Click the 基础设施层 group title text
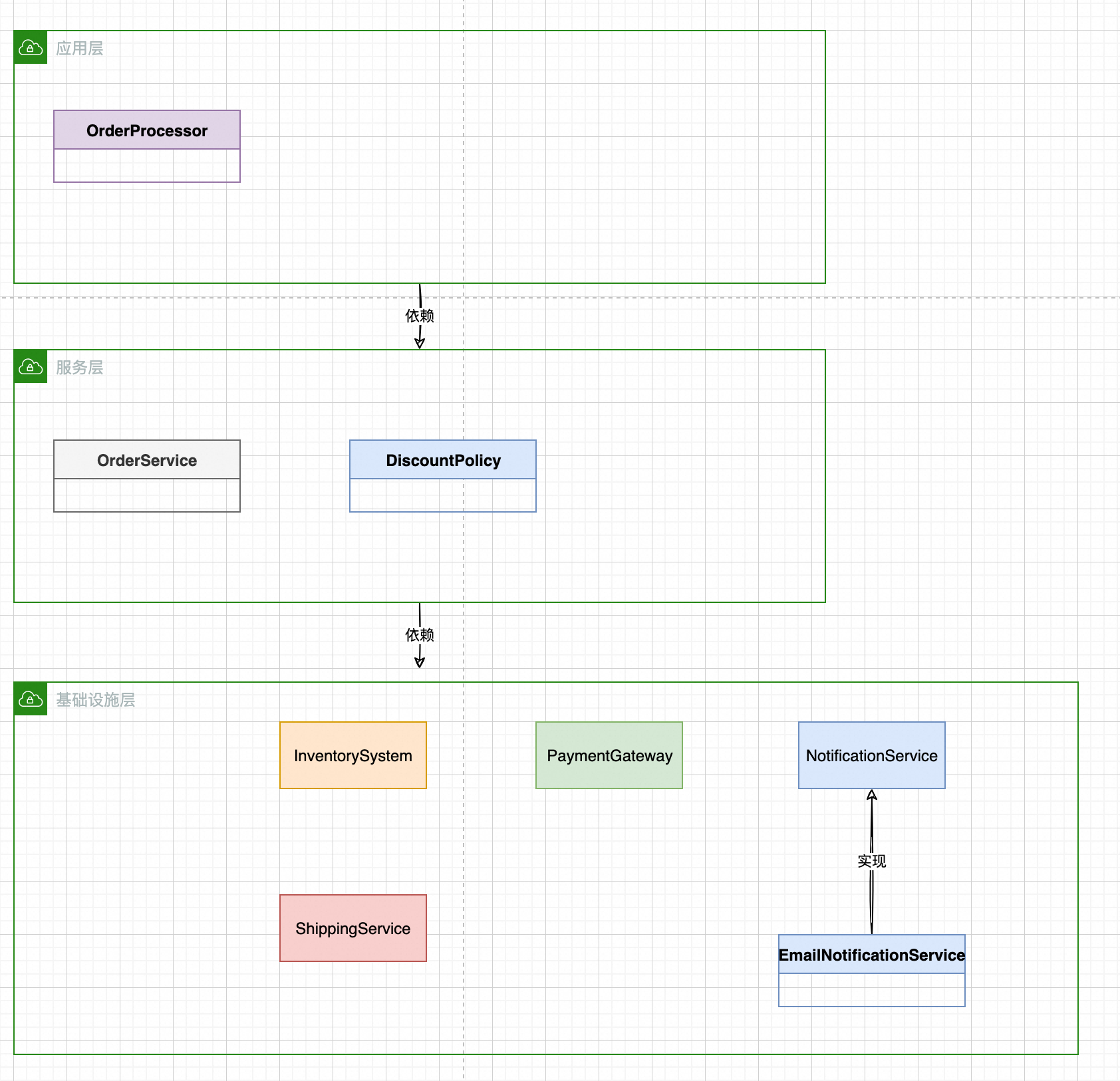 (x=95, y=700)
